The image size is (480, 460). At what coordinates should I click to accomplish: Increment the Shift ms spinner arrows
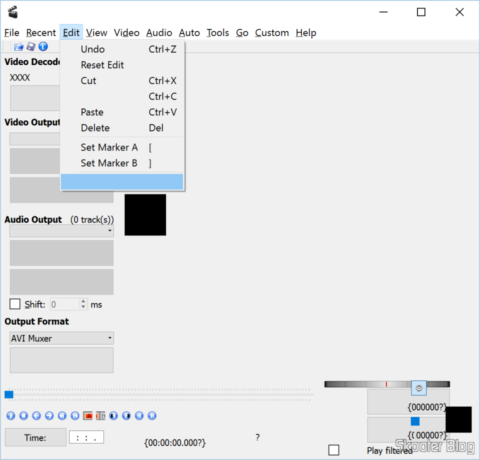[83, 301]
